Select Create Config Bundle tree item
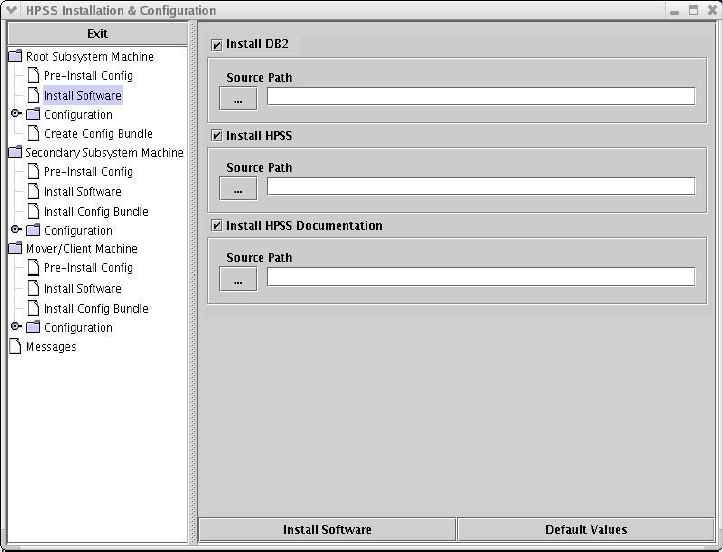Image resolution: width=723 pixels, height=552 pixels. tap(98, 134)
